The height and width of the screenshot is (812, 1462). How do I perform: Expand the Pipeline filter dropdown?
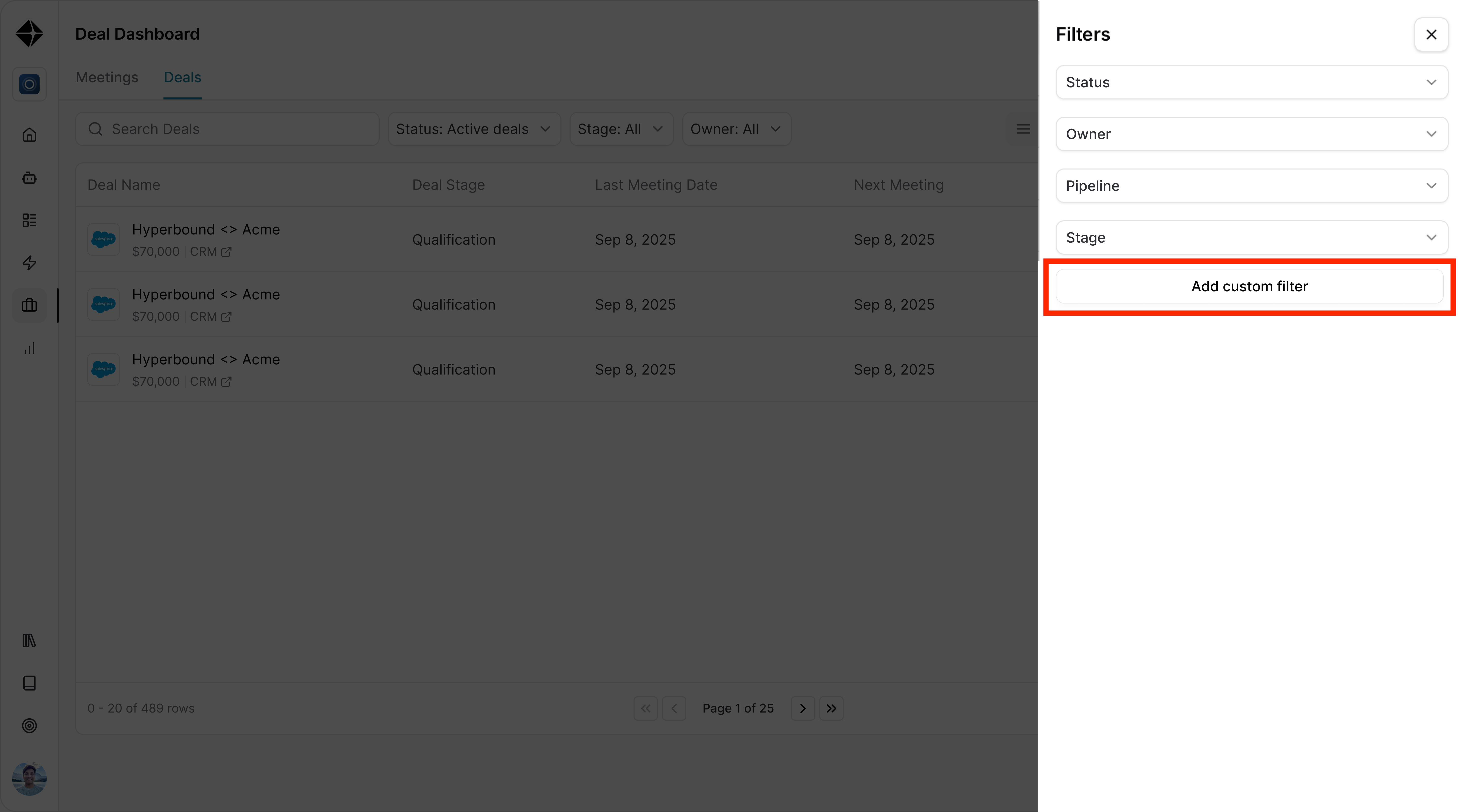click(x=1251, y=185)
